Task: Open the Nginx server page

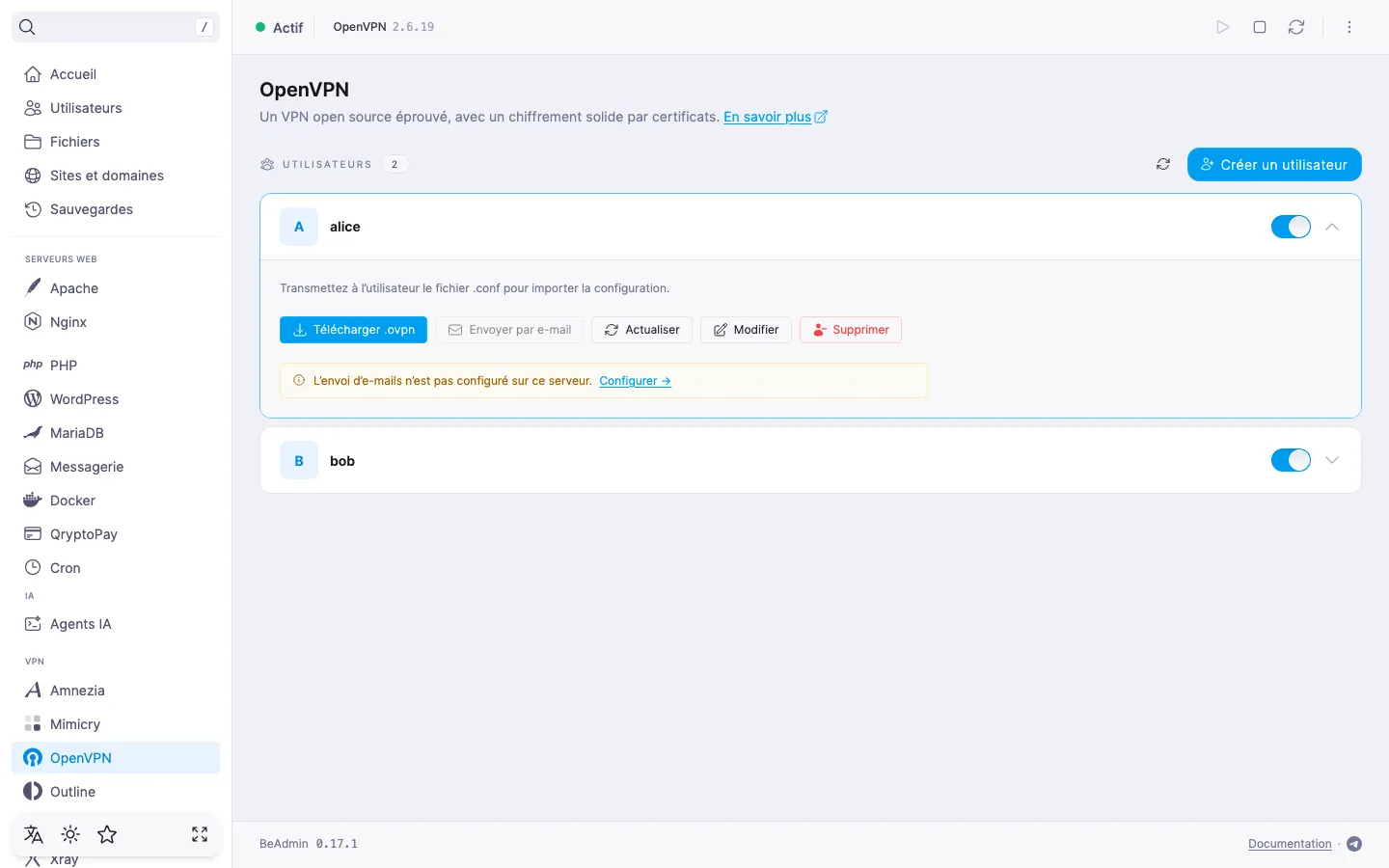Action: [x=116, y=322]
